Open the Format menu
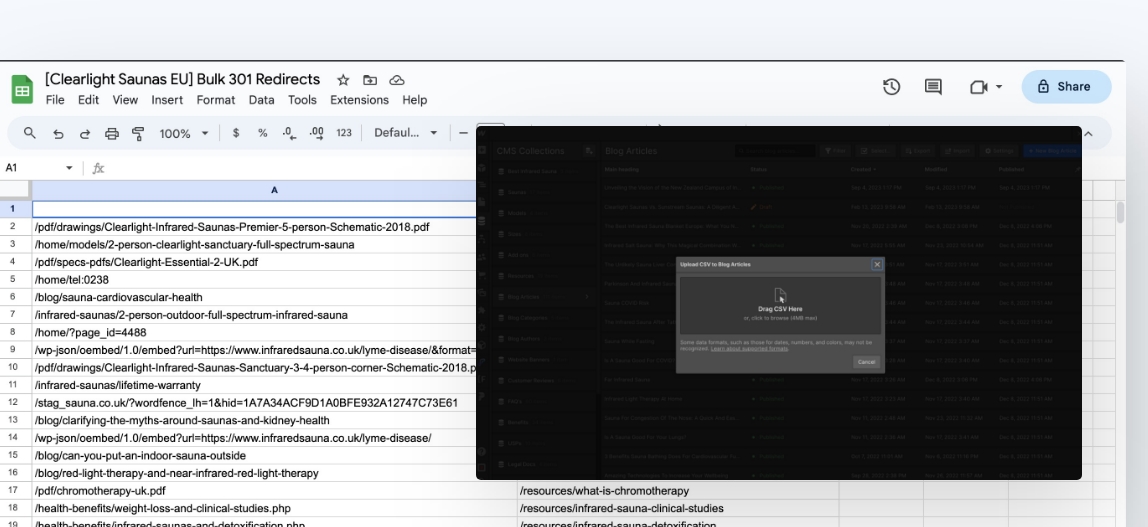This screenshot has height=527, width=1148. (215, 100)
